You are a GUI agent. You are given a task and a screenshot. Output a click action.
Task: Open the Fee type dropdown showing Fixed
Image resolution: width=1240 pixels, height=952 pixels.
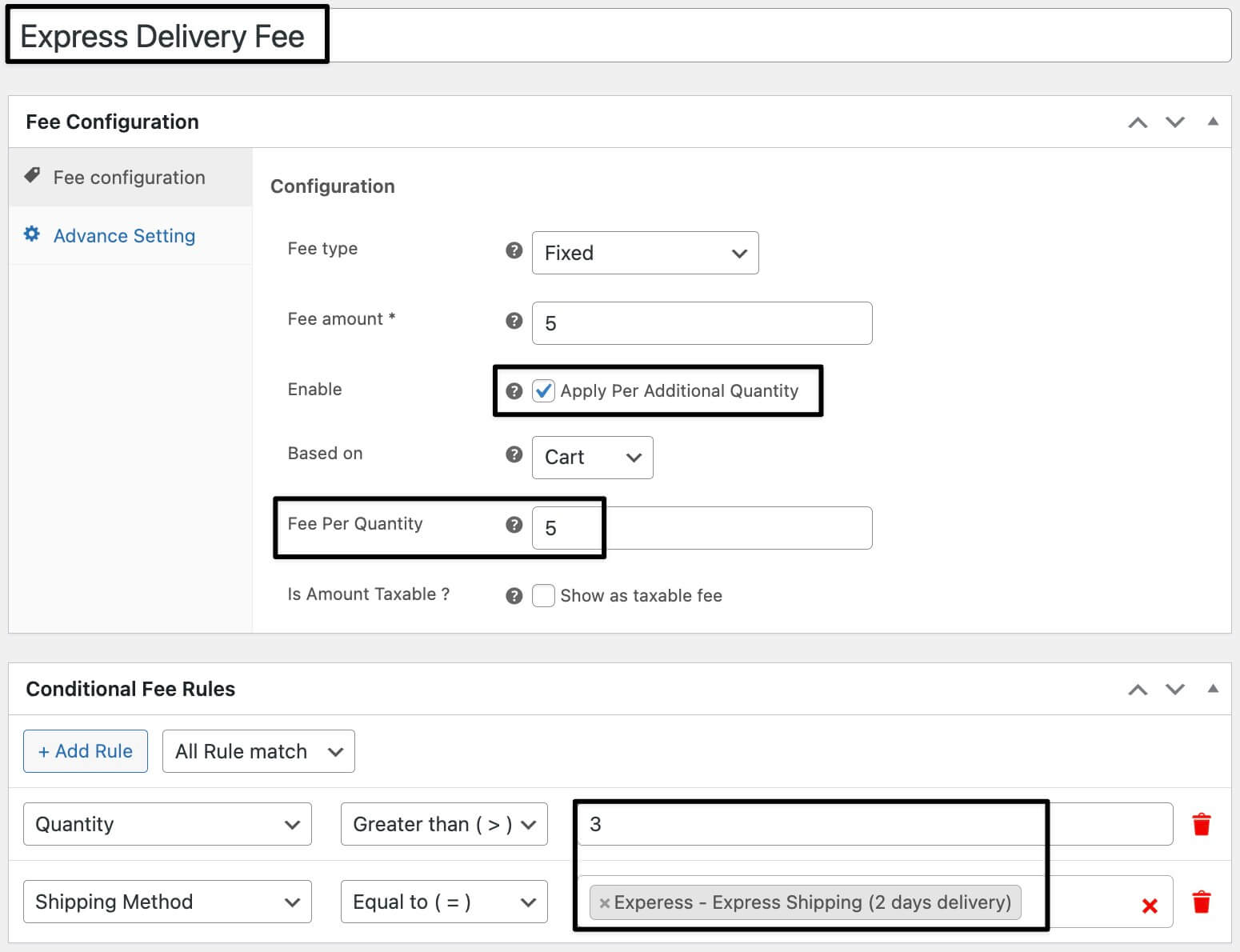click(x=645, y=253)
